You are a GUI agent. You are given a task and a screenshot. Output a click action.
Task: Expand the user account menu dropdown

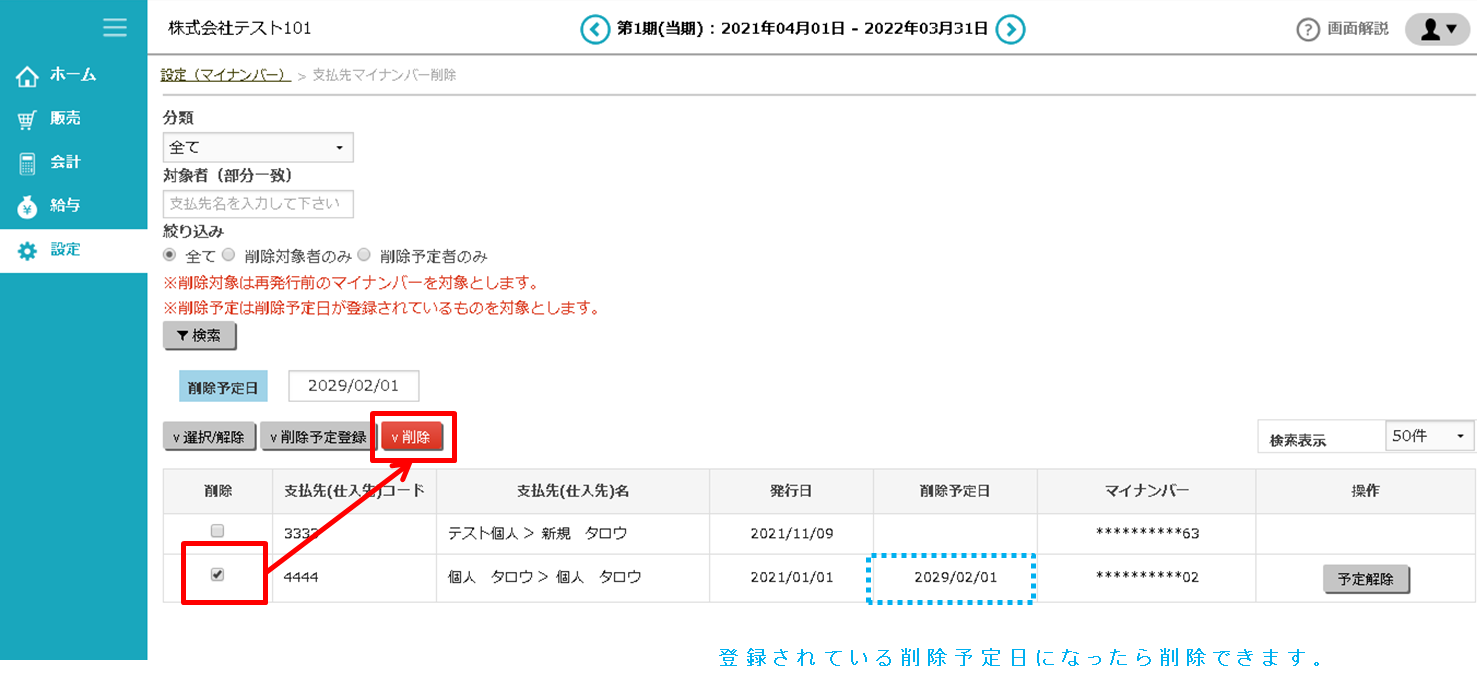(x=1437, y=30)
